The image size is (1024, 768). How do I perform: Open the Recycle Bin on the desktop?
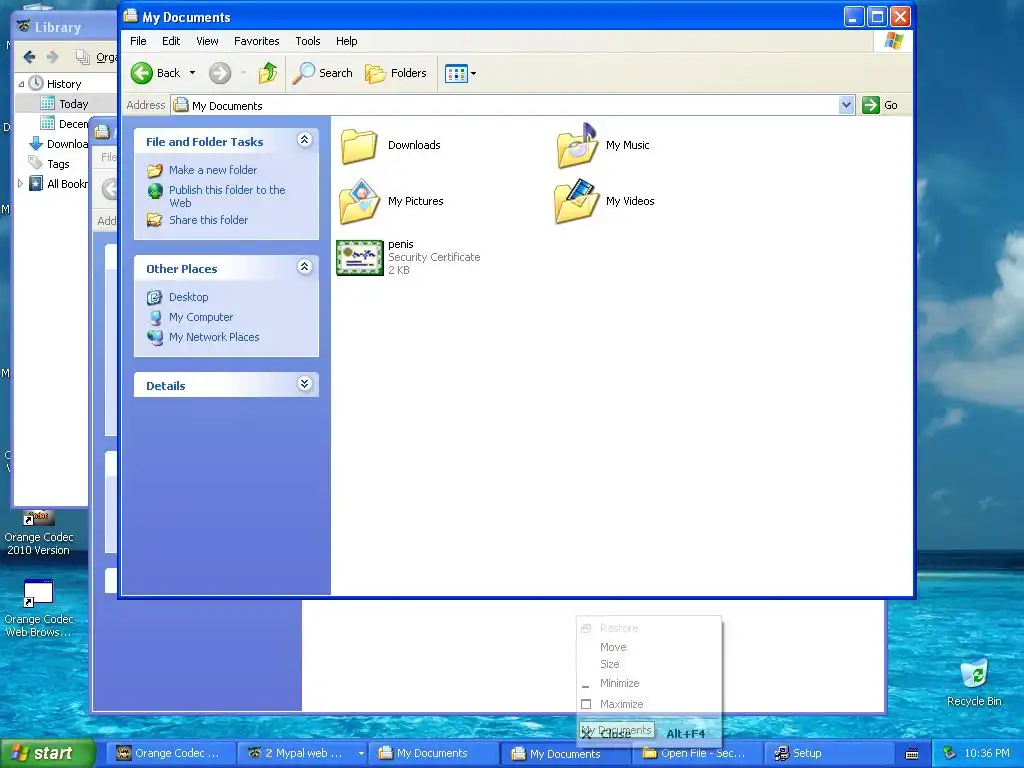974,682
